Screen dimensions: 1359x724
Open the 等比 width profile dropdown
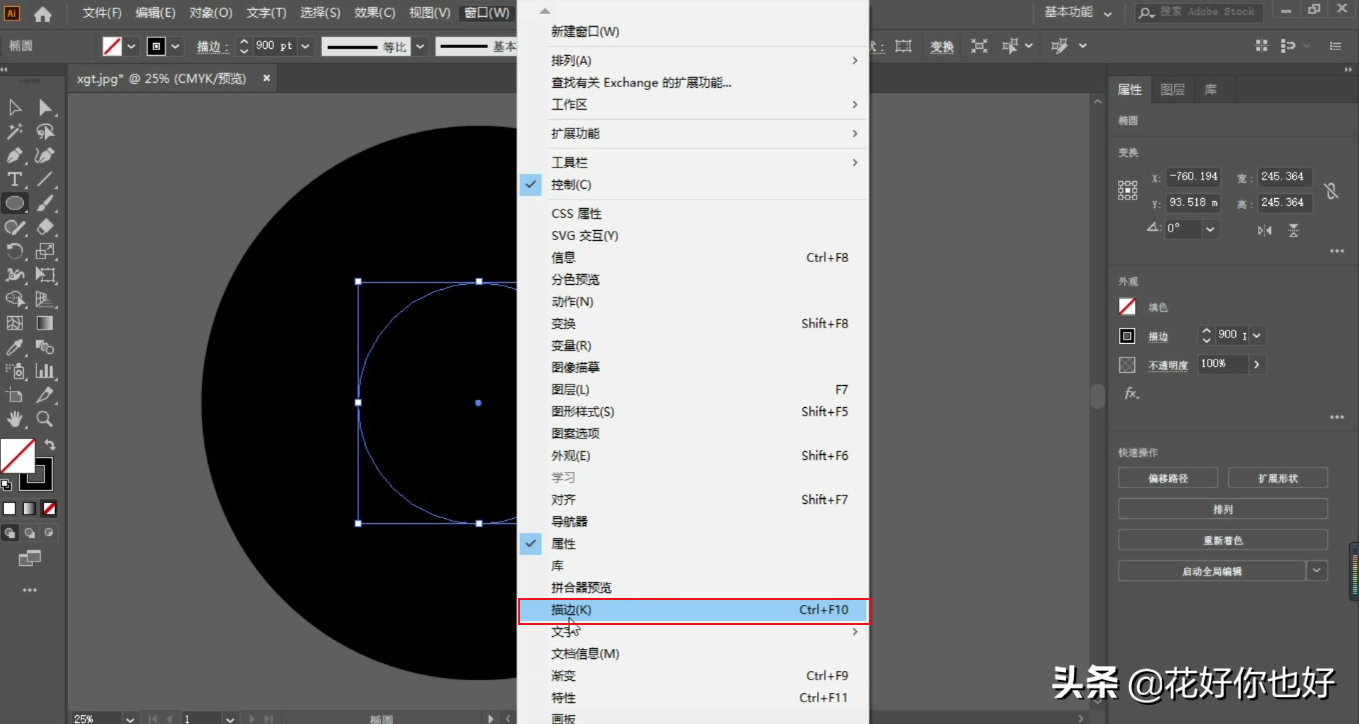420,46
